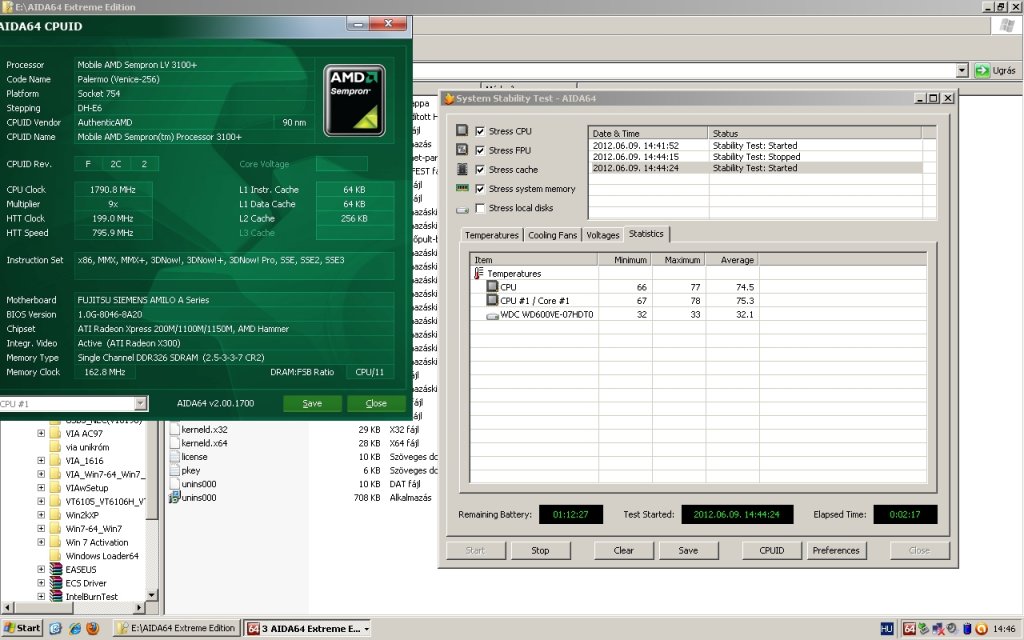
Task: Click the ECS Driver archive icon
Action: (56, 583)
